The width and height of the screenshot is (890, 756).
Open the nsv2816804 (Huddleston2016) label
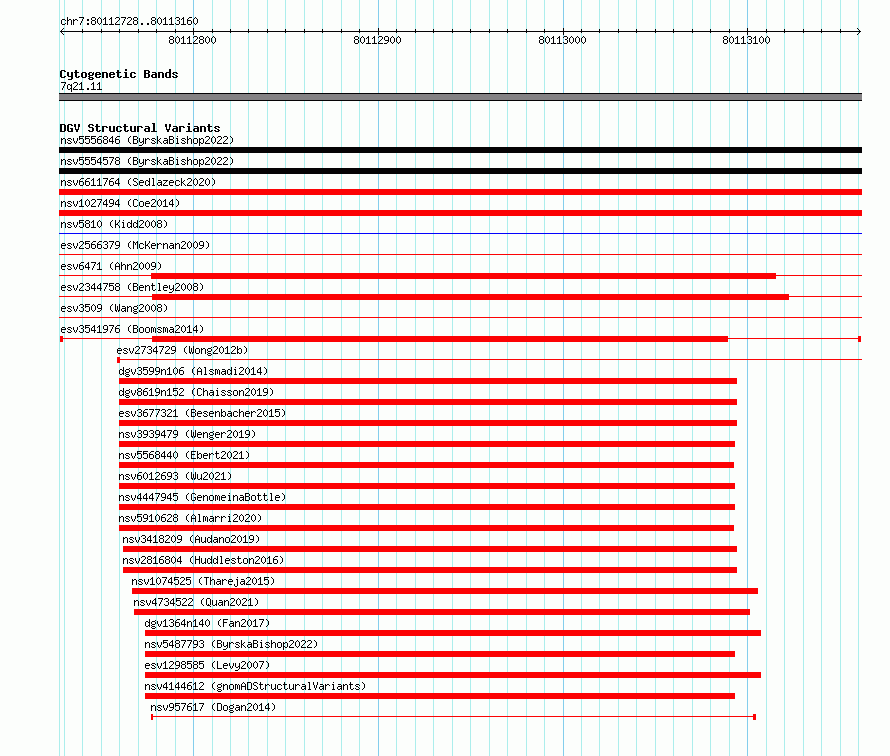(x=203, y=560)
